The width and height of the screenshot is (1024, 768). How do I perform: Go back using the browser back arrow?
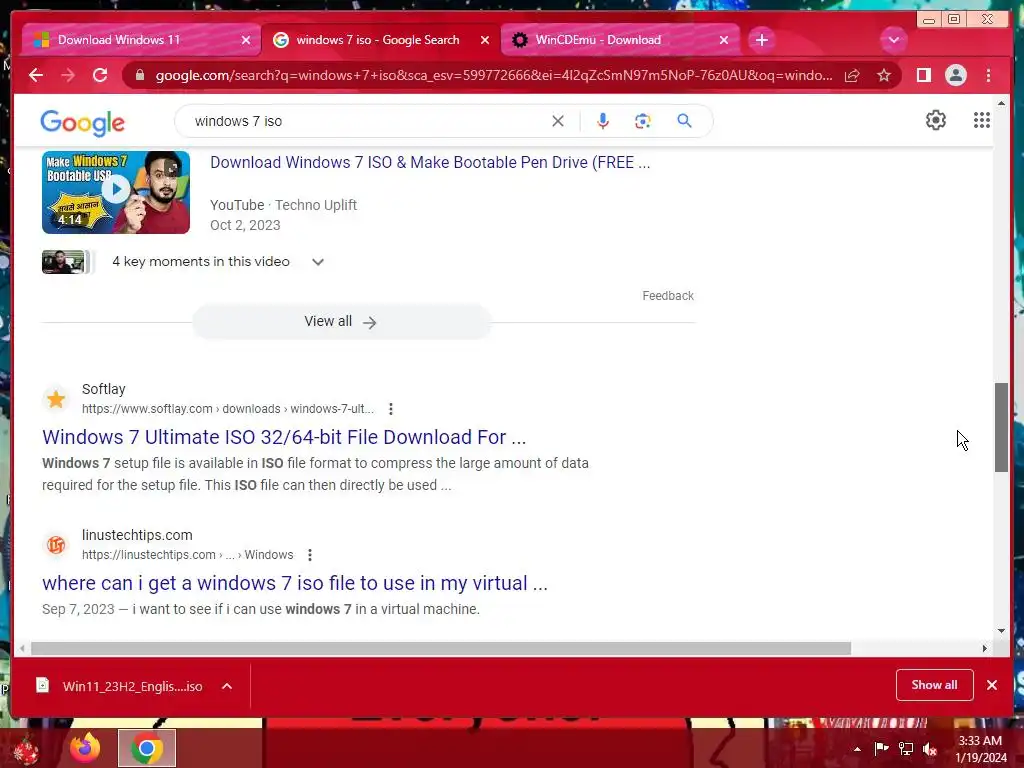(x=36, y=75)
